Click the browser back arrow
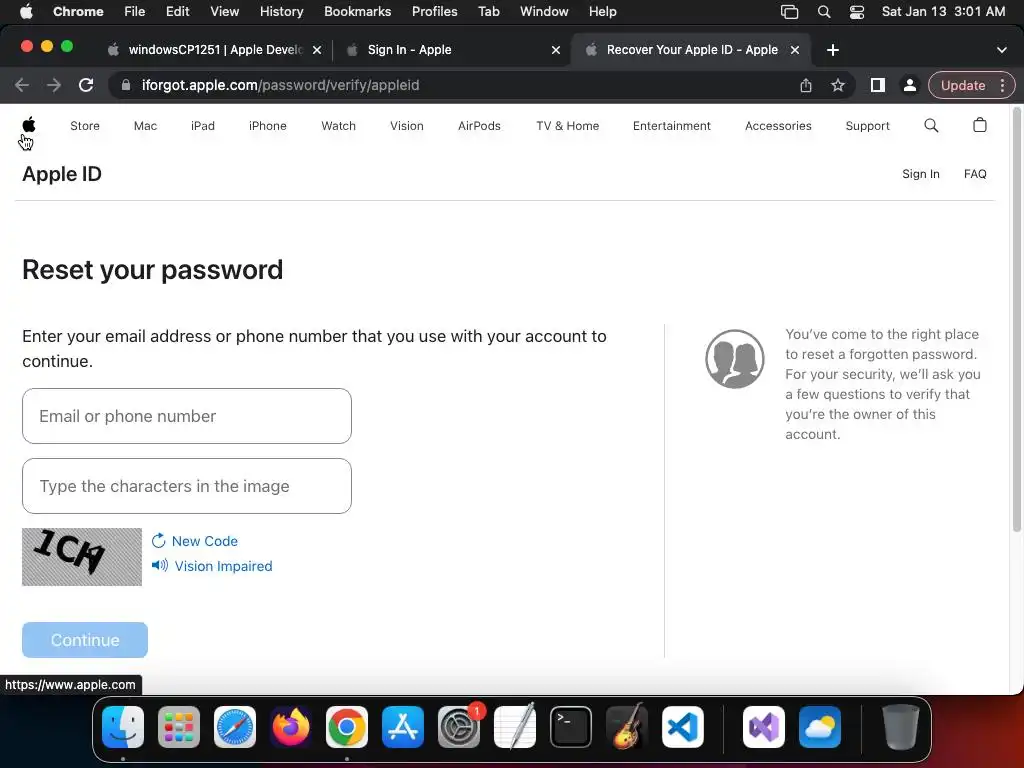Image resolution: width=1024 pixels, height=768 pixels. click(22, 85)
